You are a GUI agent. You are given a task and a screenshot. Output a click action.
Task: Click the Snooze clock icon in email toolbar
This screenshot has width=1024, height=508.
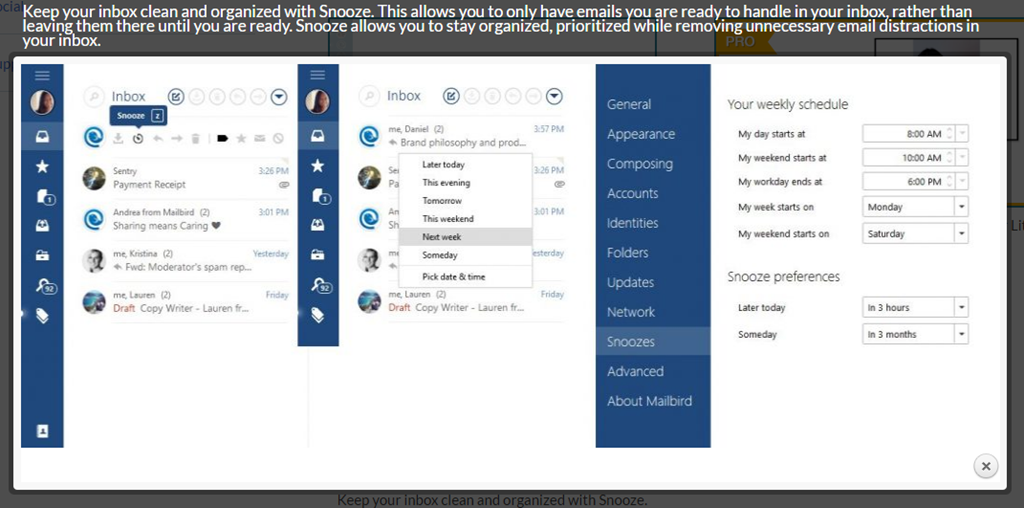click(137, 138)
